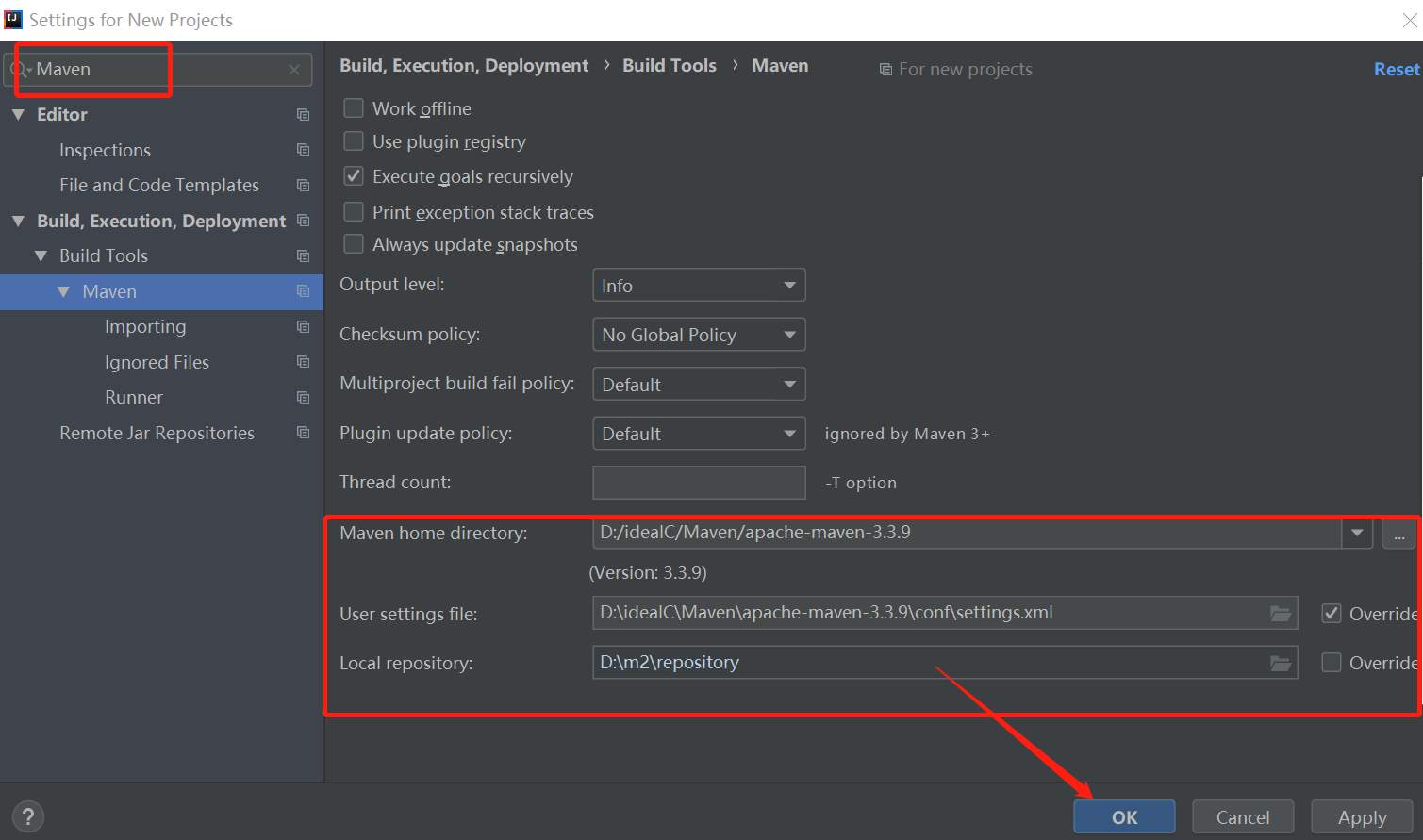Screen dimensions: 1423x840
Task: Click the "-T option" hint text
Action: click(861, 483)
